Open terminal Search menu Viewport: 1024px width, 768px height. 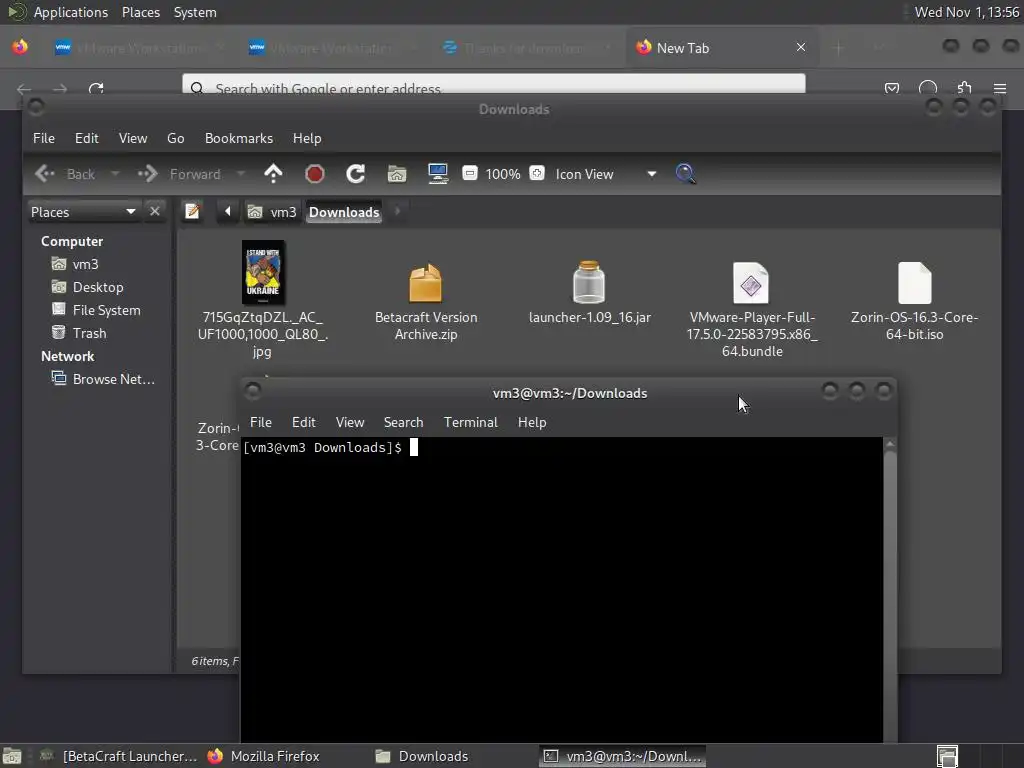coord(403,422)
